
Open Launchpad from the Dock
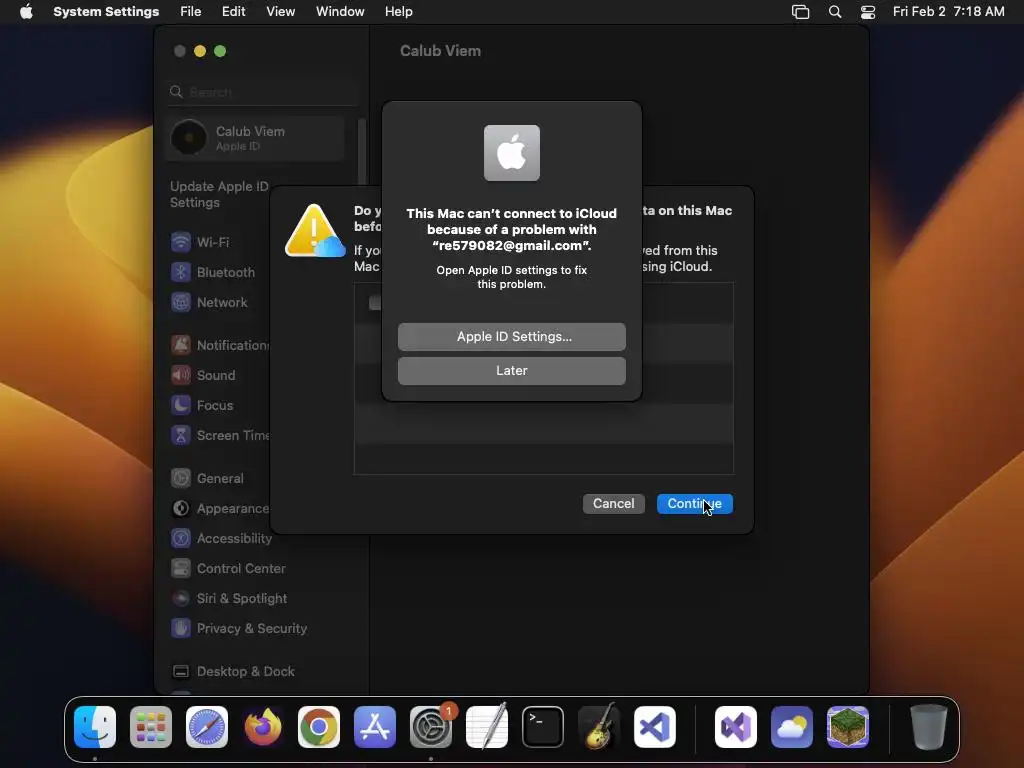pos(151,727)
